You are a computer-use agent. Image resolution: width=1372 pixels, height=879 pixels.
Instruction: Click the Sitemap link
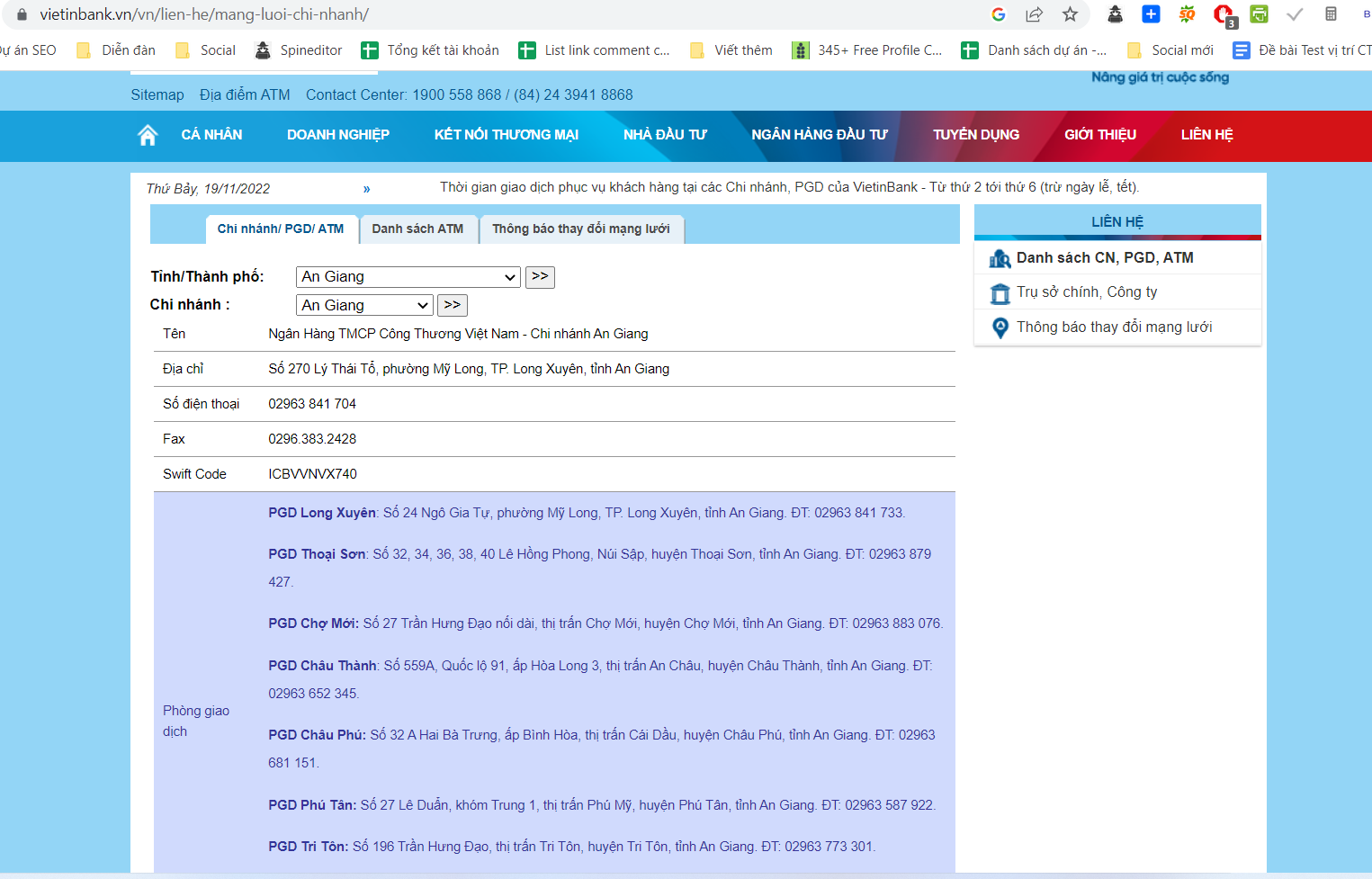(x=157, y=95)
